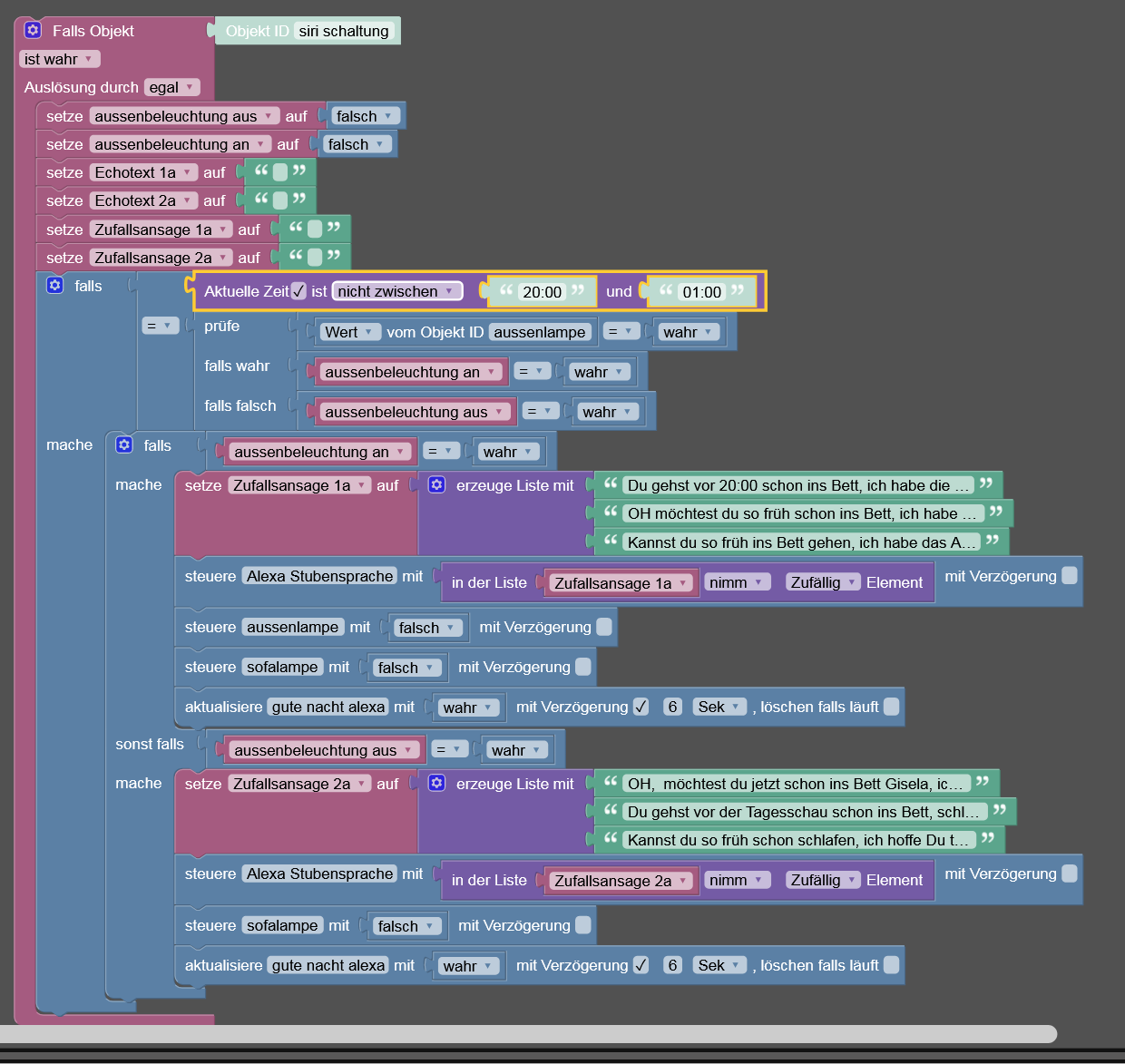
Task: Open gear on Zufallsansage 1a erzeuge Liste
Action: (437, 484)
